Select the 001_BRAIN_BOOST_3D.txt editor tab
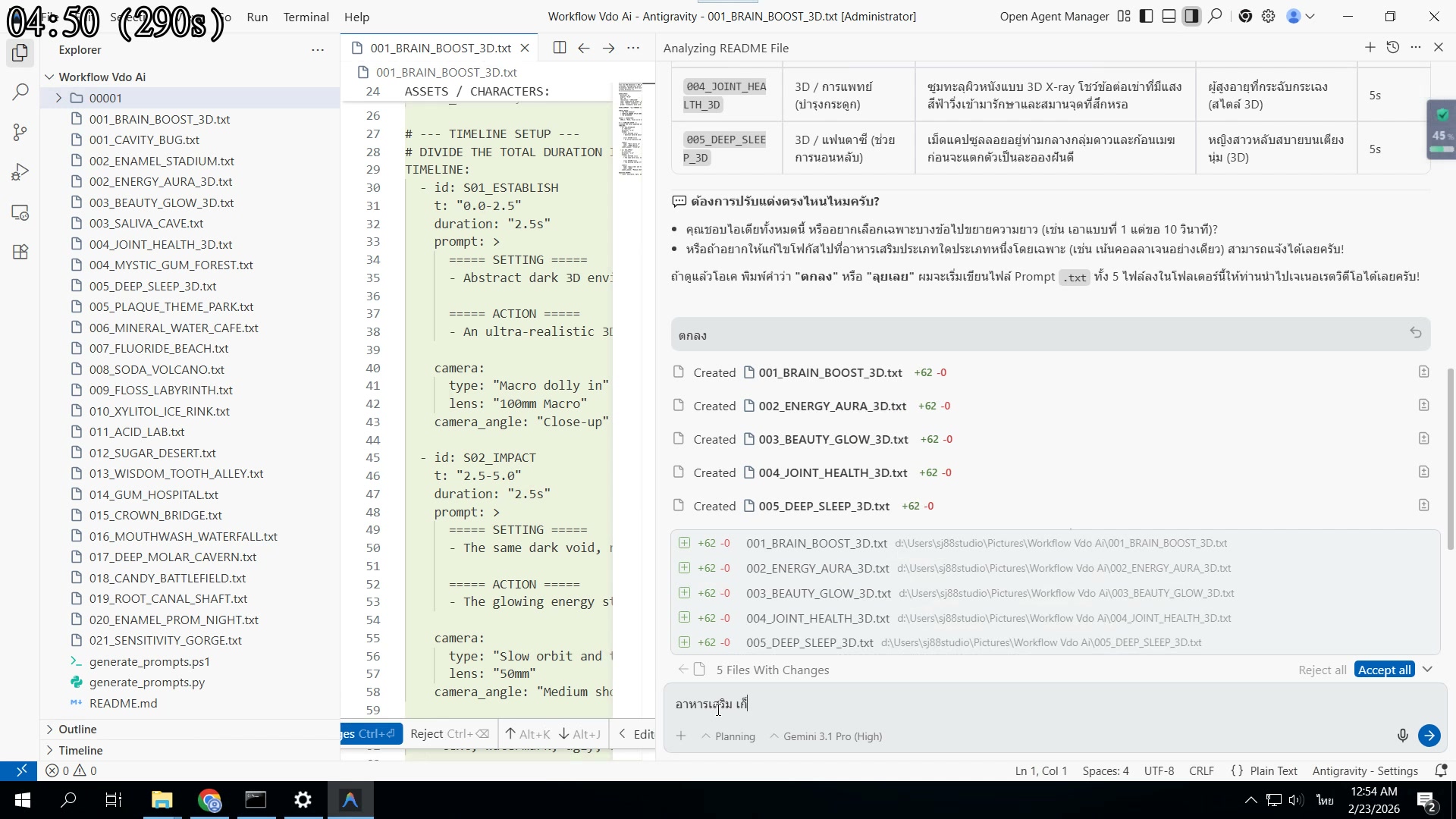Screen dimensions: 1456x819 [x=438, y=47]
